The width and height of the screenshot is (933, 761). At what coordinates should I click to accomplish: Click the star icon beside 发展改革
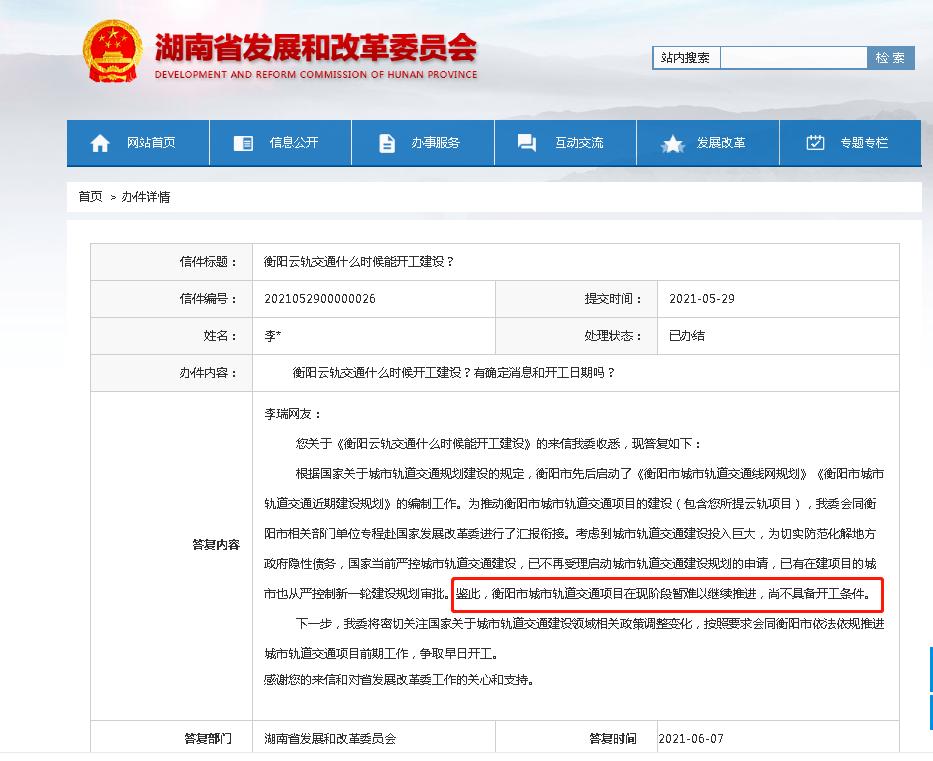(x=671, y=143)
